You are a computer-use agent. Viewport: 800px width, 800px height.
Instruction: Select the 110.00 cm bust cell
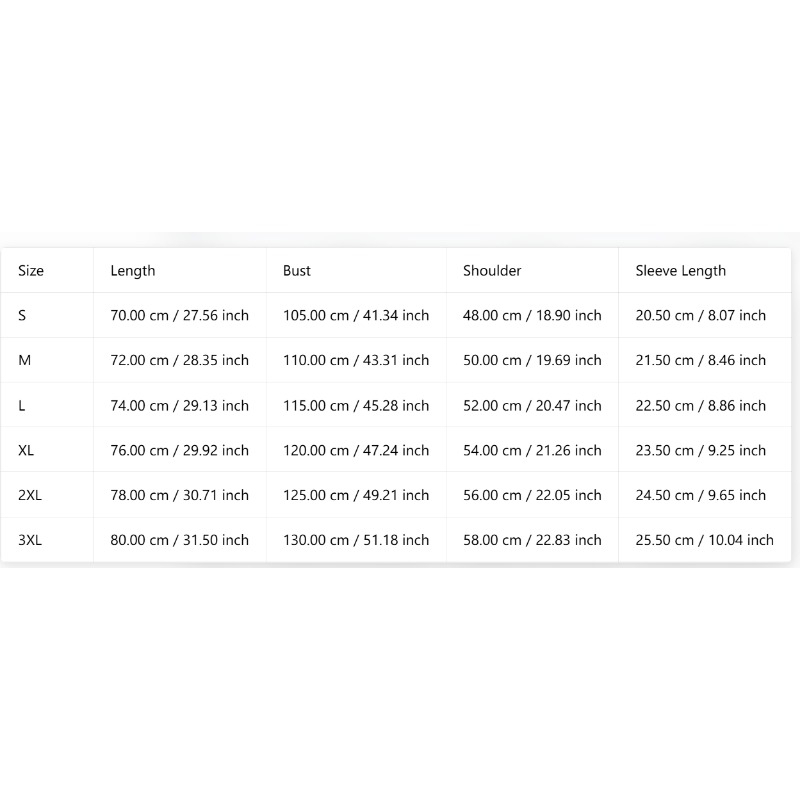click(x=356, y=360)
